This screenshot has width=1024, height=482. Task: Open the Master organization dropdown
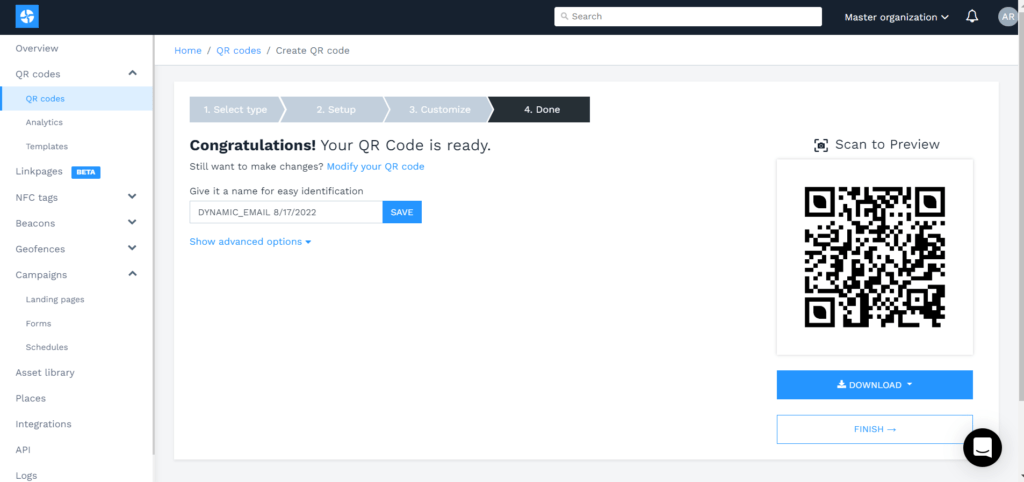click(896, 17)
